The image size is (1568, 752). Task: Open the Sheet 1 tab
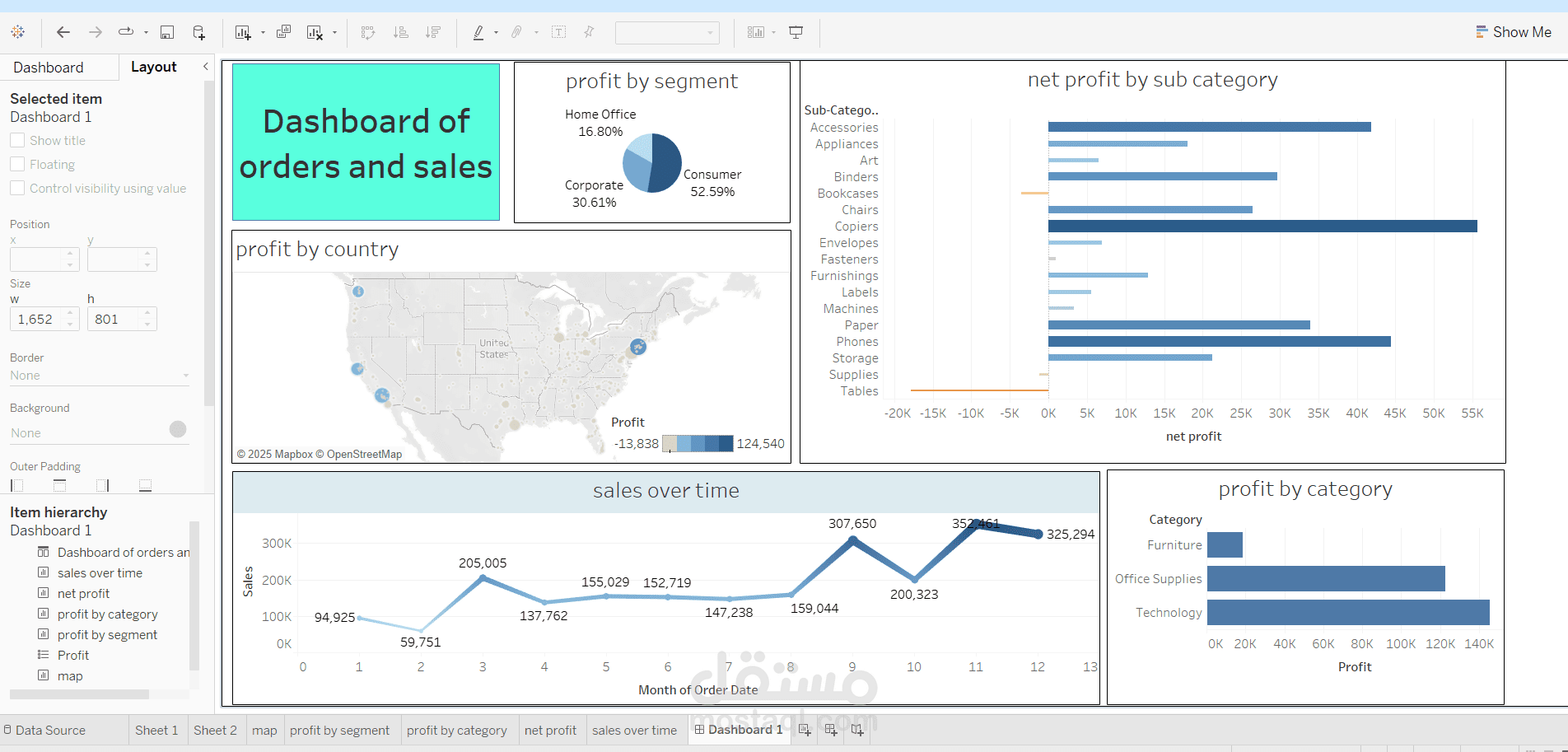(x=156, y=730)
